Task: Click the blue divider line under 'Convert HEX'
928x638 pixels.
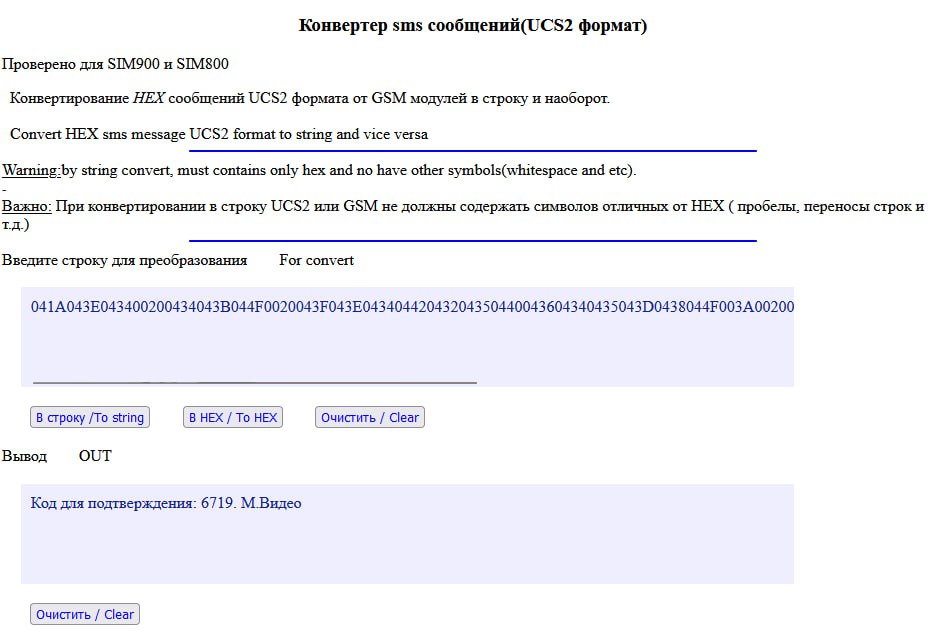Action: point(473,151)
